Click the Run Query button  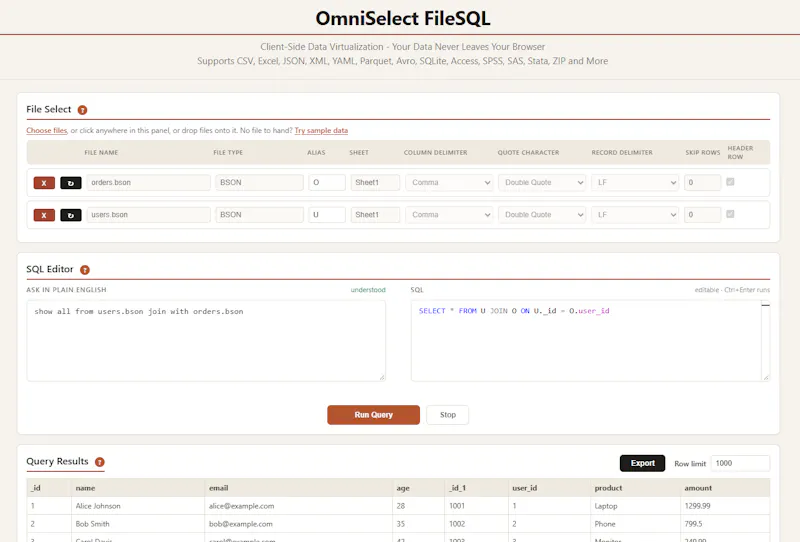tap(373, 415)
